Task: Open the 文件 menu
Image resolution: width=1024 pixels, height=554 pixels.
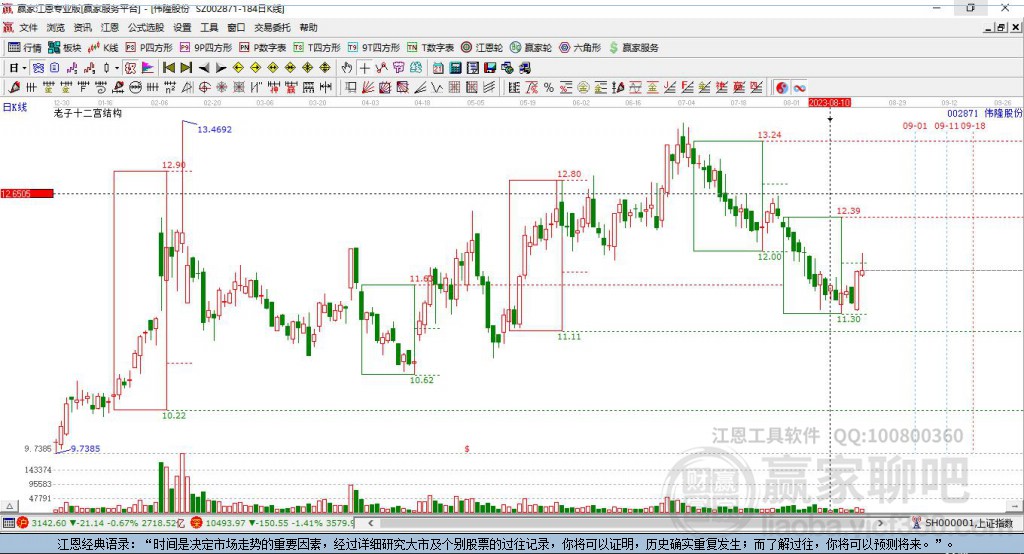Action: tap(28, 27)
